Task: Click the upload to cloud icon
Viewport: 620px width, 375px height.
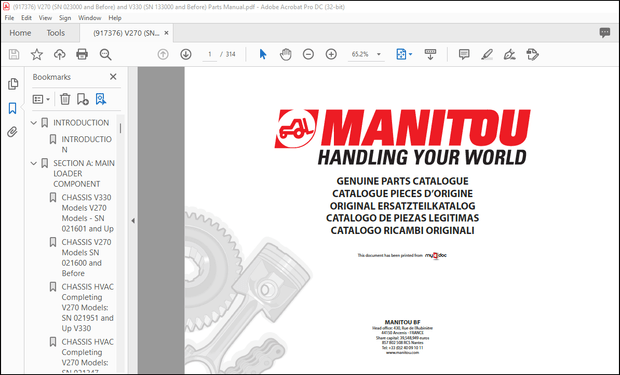Action: (59, 54)
